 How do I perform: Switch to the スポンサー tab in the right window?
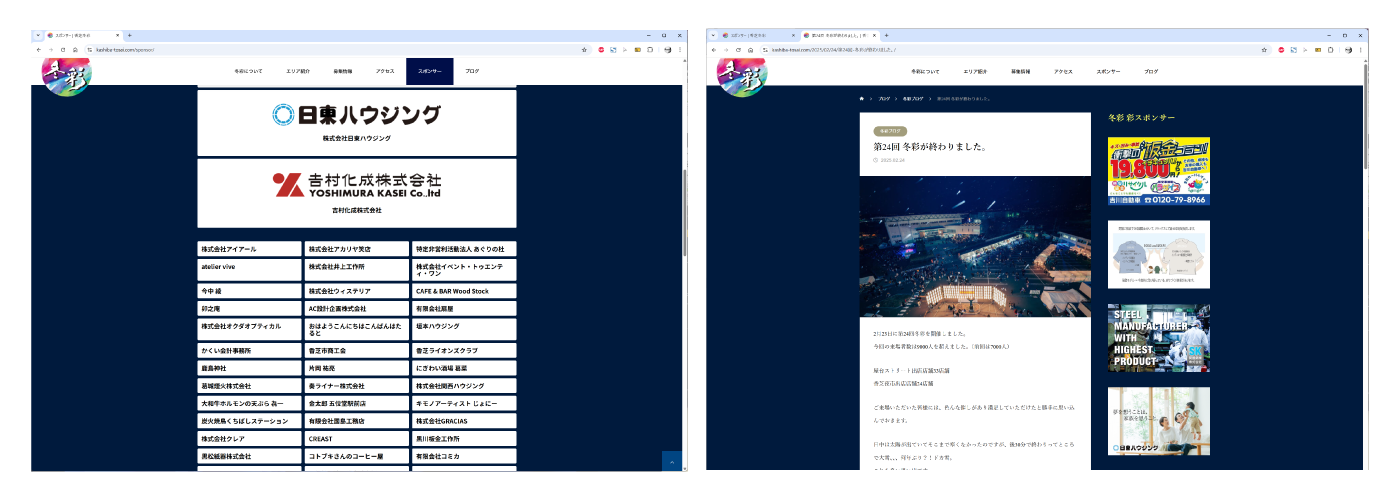point(755,35)
